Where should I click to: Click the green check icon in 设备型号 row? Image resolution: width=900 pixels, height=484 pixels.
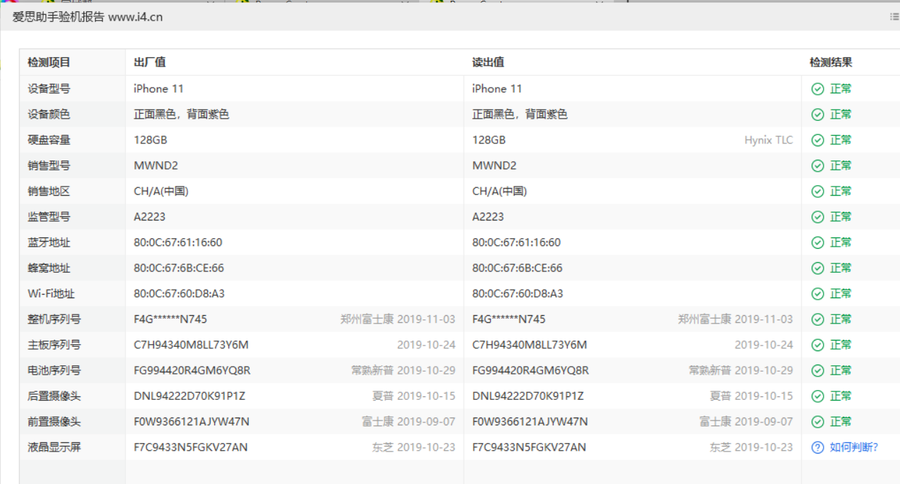coord(817,89)
